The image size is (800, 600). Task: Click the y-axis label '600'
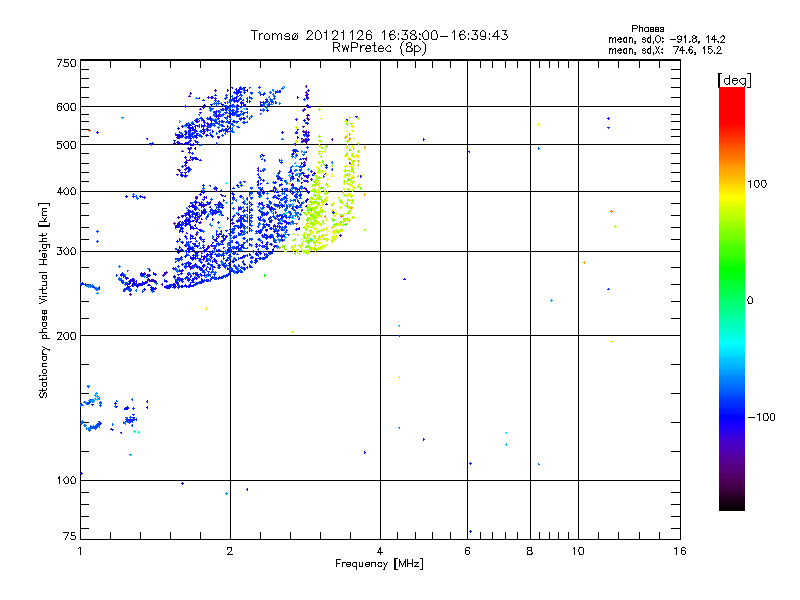[x=67, y=107]
